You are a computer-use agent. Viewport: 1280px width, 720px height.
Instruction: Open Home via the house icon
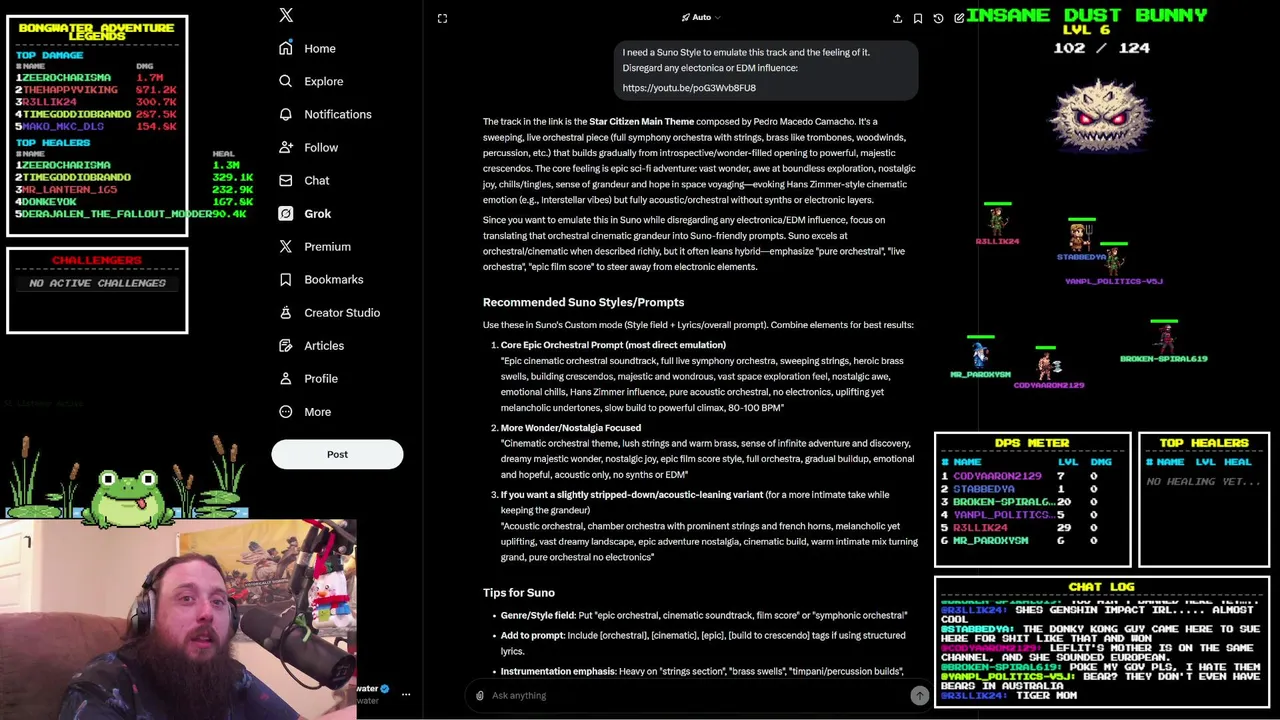tap(286, 48)
